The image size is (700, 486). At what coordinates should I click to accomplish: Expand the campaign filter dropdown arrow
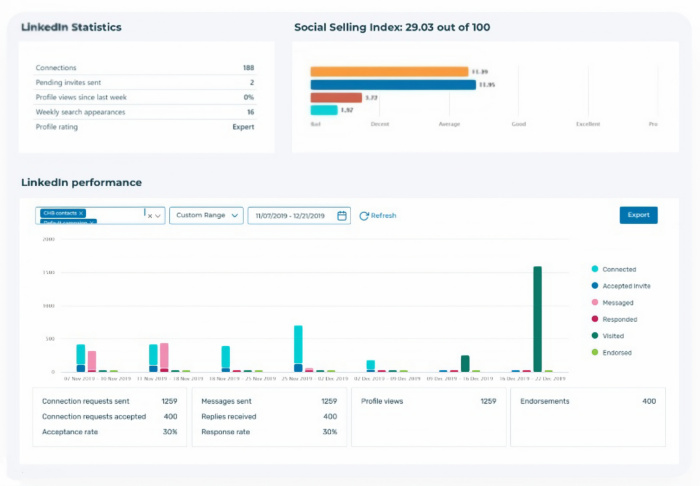coord(158,215)
